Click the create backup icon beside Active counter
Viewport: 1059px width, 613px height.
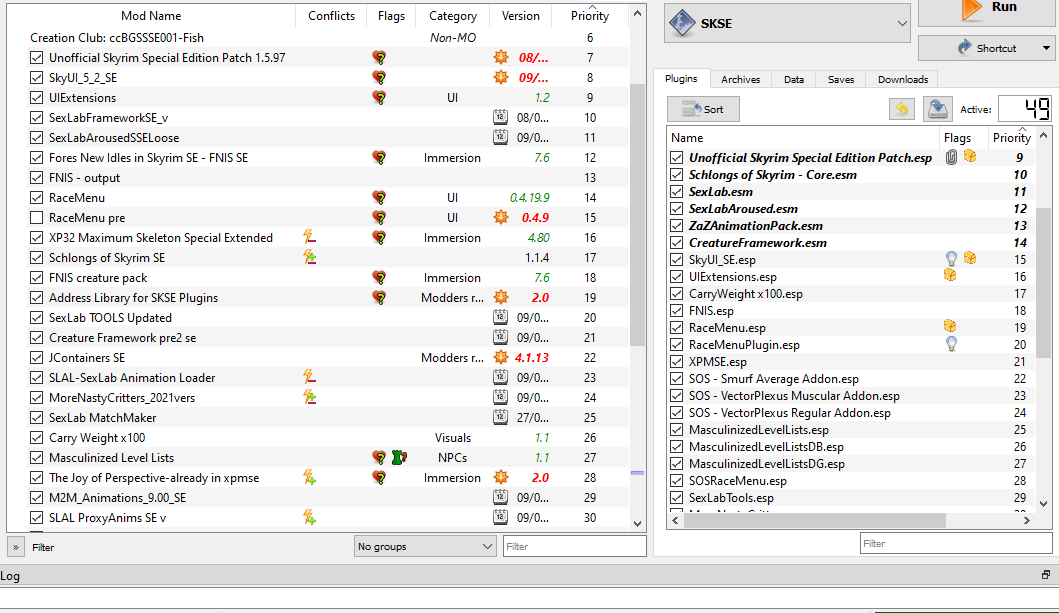[x=937, y=109]
